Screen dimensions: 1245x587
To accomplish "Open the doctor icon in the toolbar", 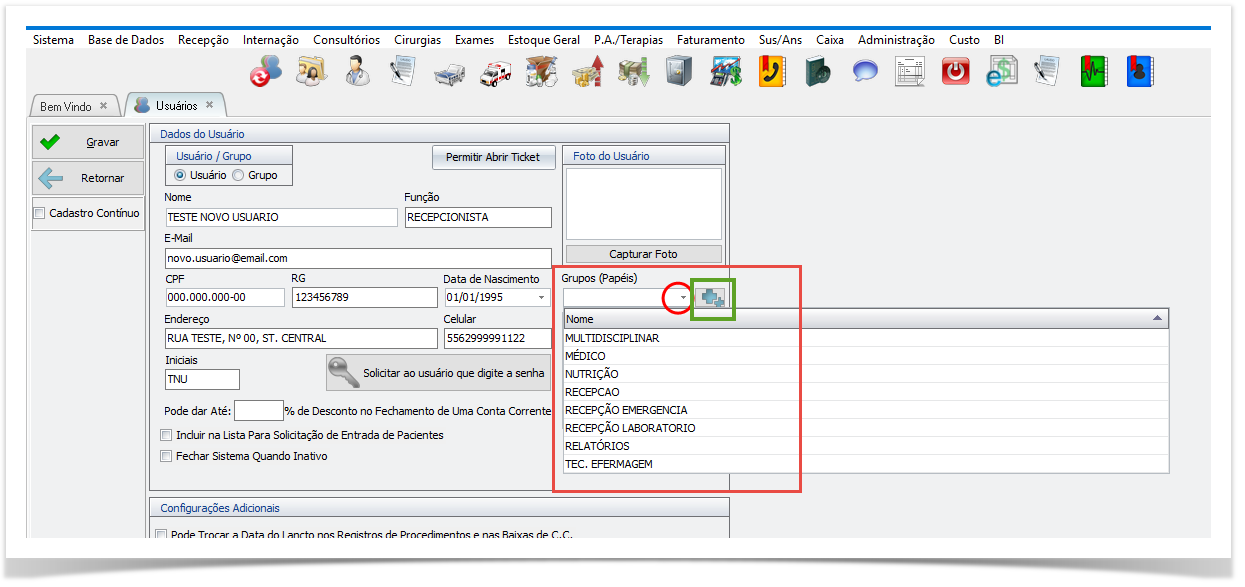I will click(356, 72).
